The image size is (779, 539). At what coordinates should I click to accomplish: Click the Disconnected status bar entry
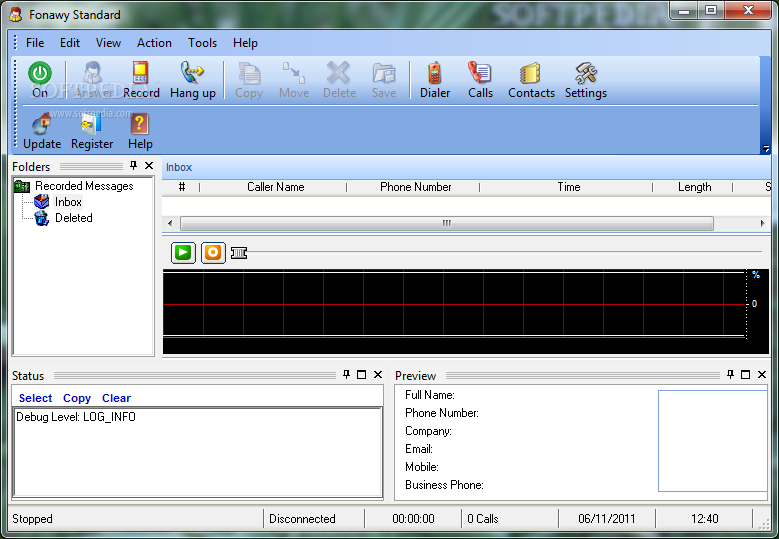point(302,519)
